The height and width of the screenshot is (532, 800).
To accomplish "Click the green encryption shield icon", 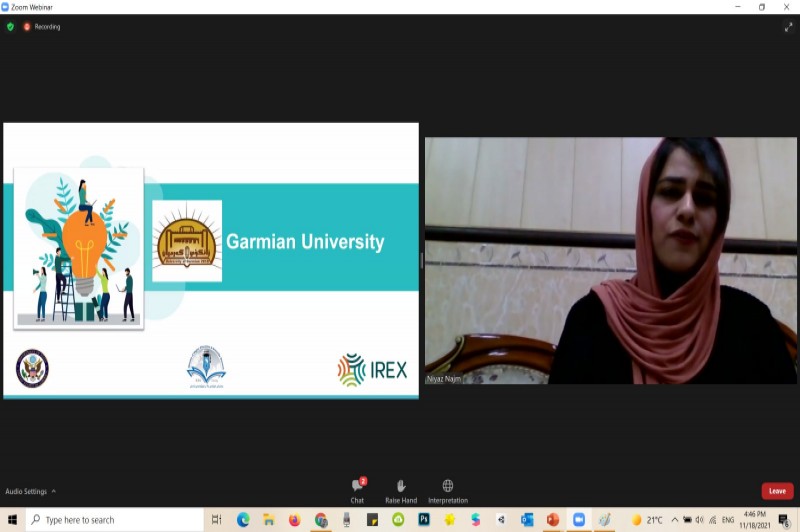I will [x=11, y=27].
